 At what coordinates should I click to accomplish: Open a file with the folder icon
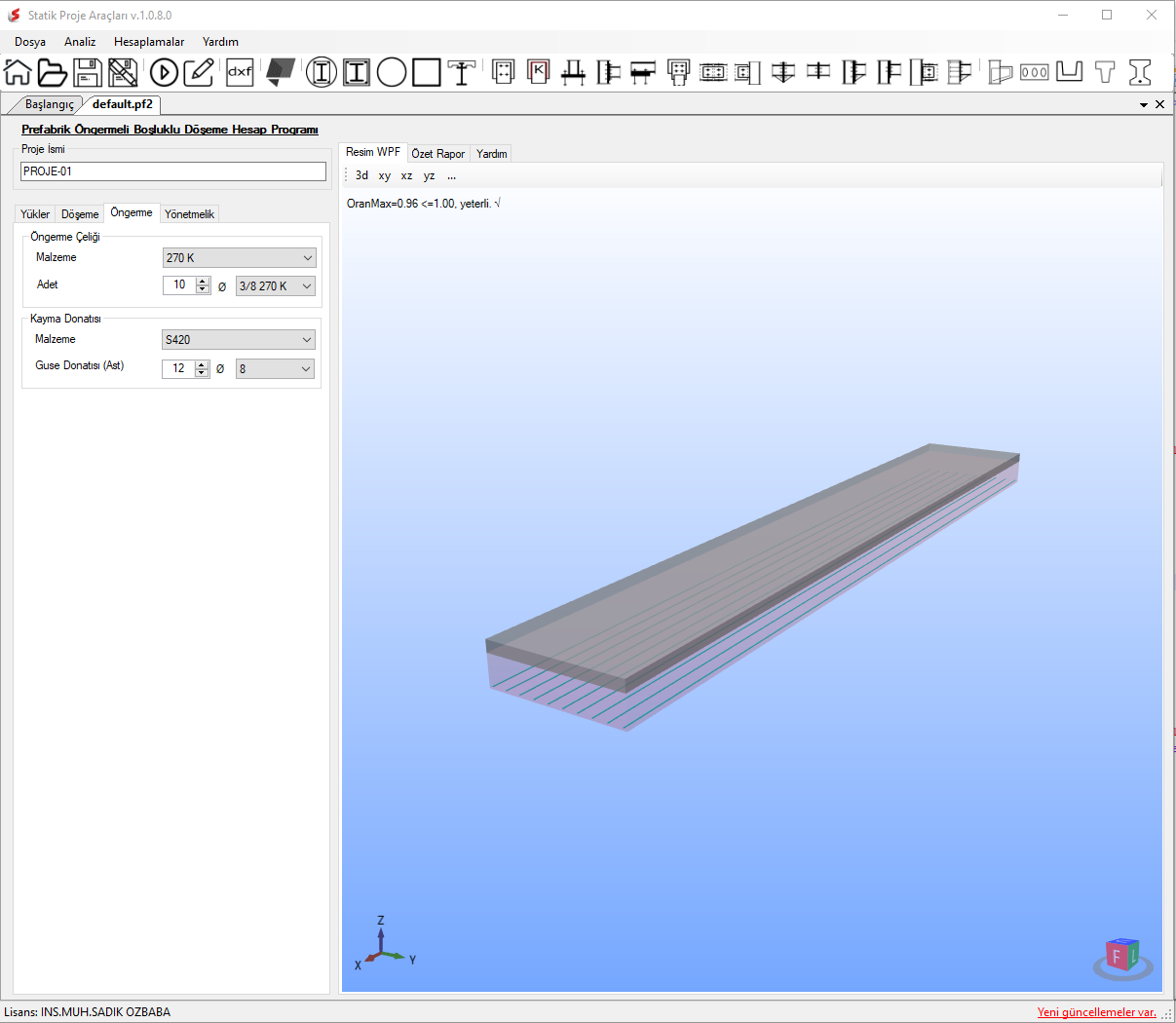pos(53,72)
